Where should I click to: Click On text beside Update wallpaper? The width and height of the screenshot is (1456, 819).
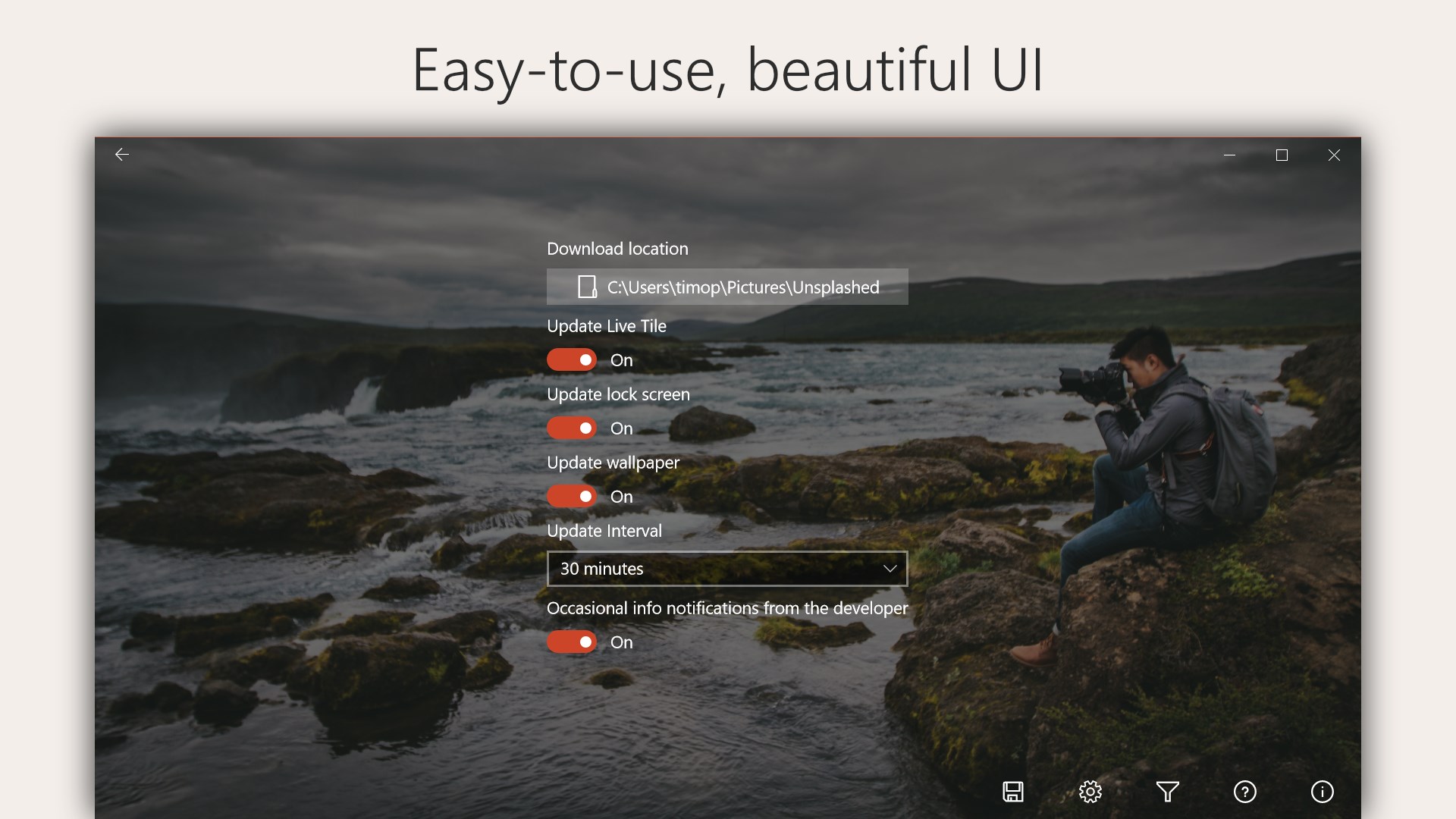click(x=621, y=497)
